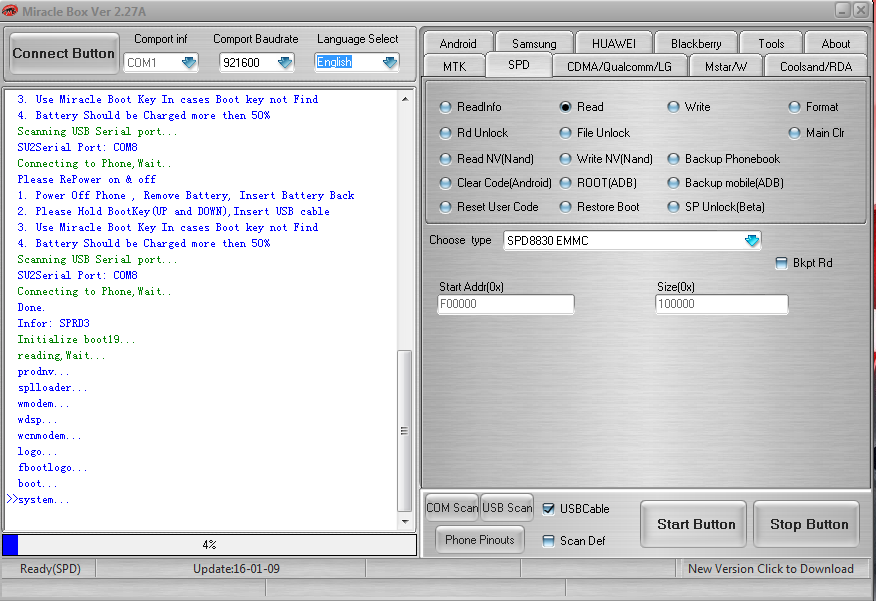Choose Restore Boot radio option
This screenshot has width=876, height=601.
(x=565, y=207)
